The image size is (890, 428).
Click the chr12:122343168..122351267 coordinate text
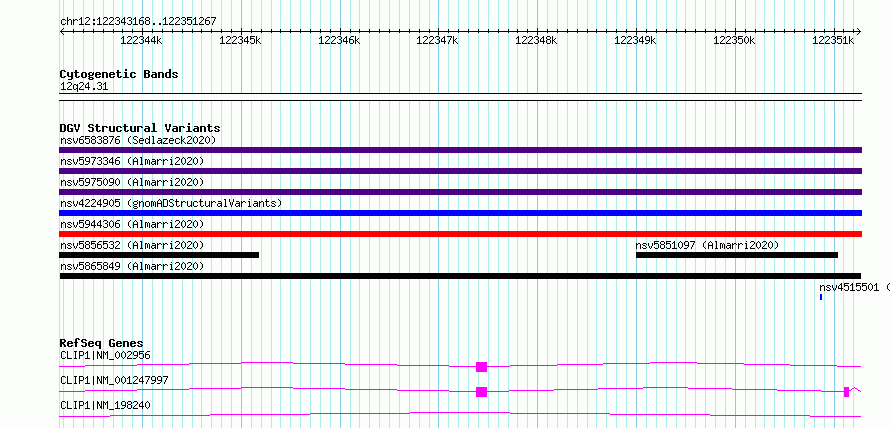click(138, 22)
